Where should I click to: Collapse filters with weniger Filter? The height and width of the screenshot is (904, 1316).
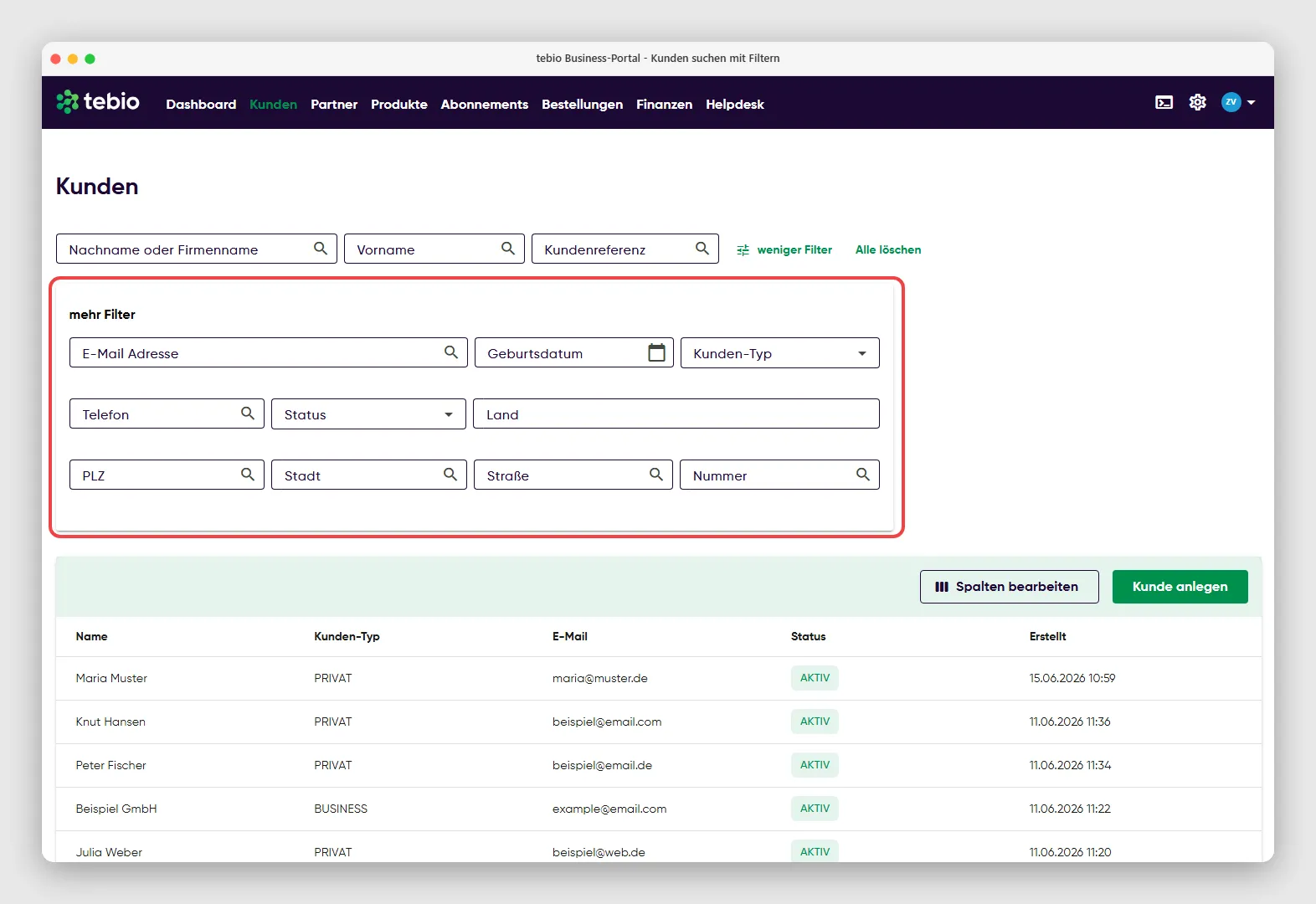[784, 249]
